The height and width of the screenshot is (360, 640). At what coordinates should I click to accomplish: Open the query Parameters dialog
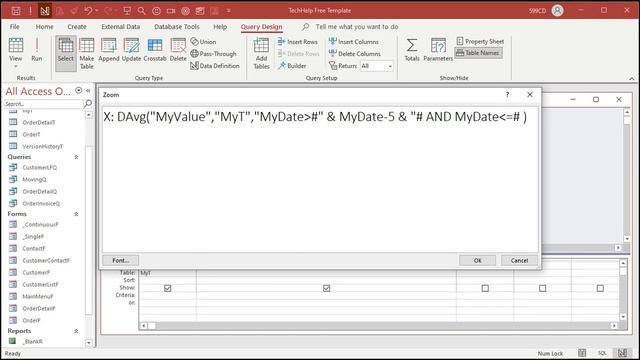coord(438,50)
